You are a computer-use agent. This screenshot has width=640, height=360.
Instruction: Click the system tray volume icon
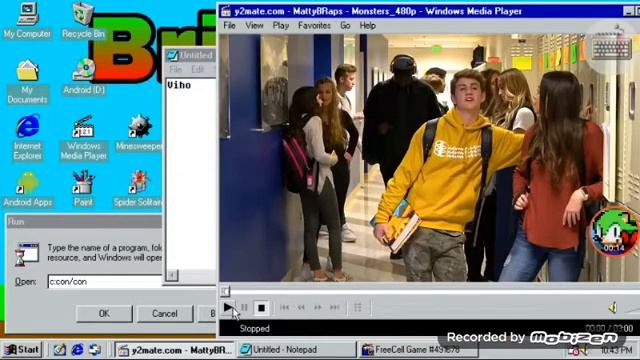[584, 351]
